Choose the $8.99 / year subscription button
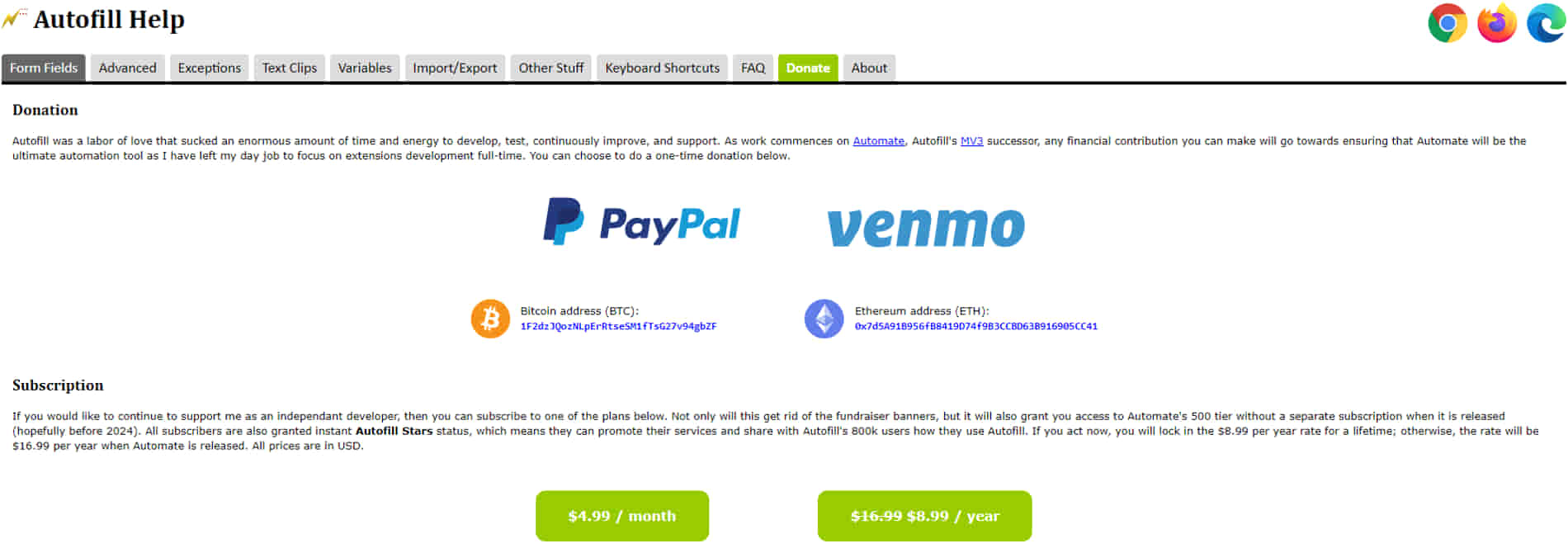Viewport: 1568px width, 553px height. click(924, 516)
